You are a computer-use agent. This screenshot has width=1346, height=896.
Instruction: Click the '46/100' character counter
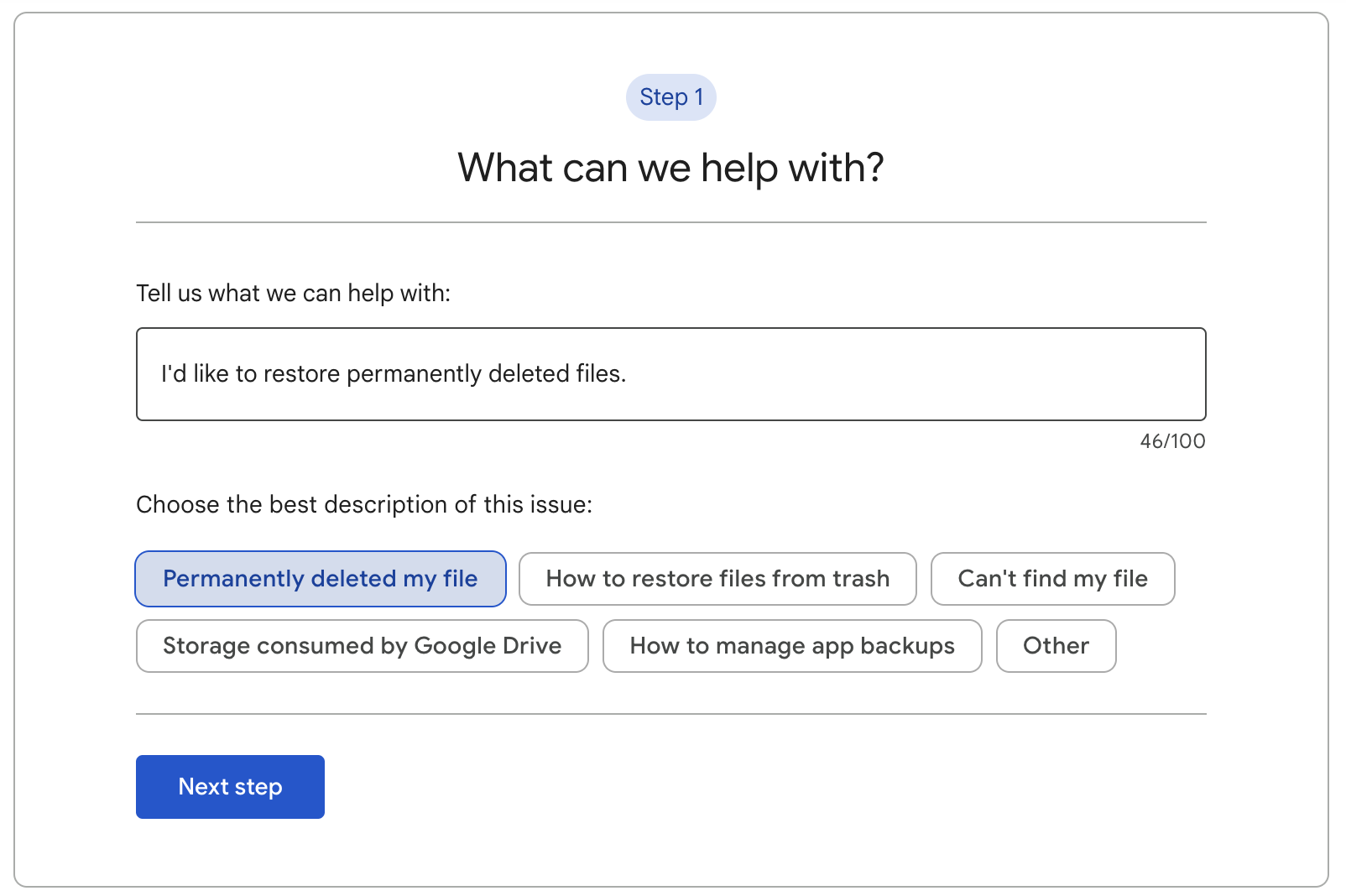(1171, 441)
